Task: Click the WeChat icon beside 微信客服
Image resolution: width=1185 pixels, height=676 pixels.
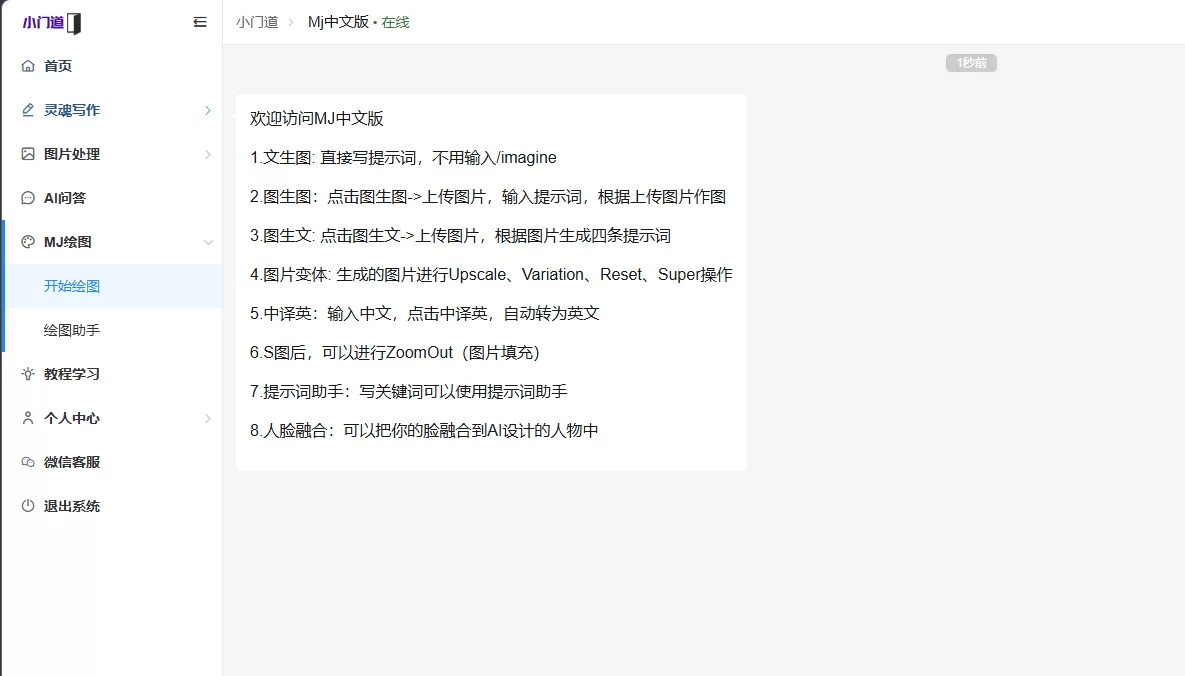Action: [x=28, y=462]
